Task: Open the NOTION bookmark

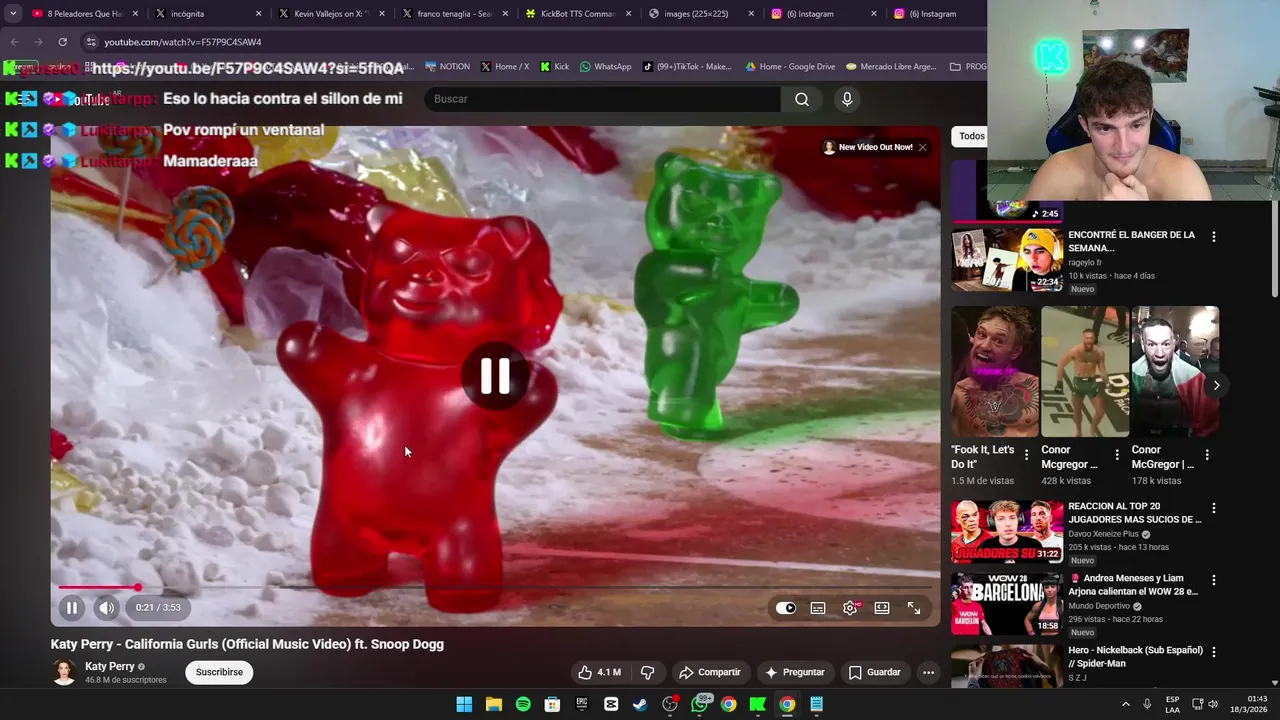Action: click(447, 67)
